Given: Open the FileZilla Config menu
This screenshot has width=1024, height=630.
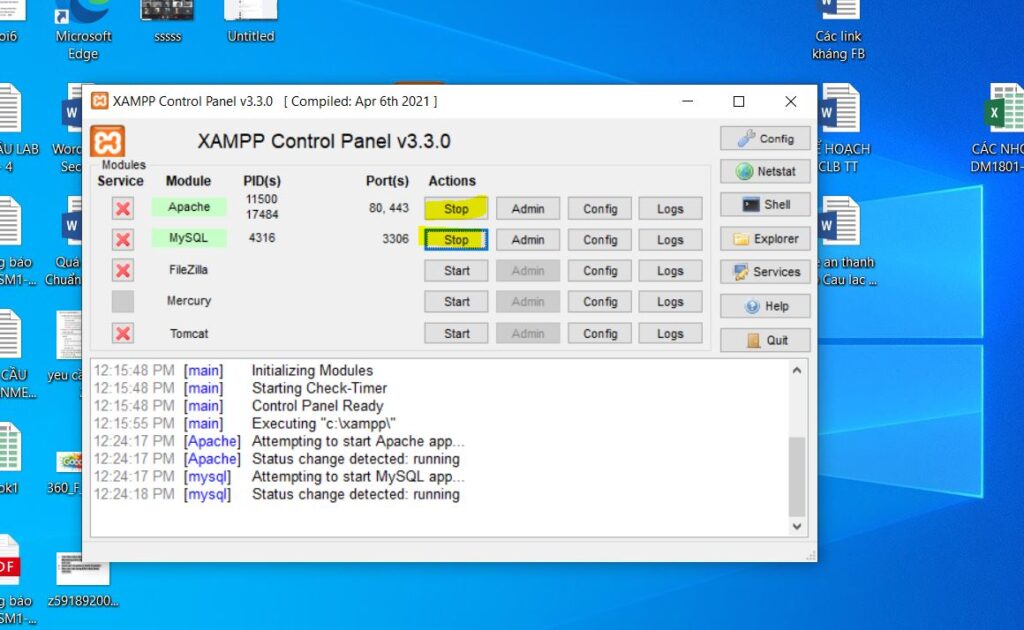Looking at the screenshot, I should point(600,270).
